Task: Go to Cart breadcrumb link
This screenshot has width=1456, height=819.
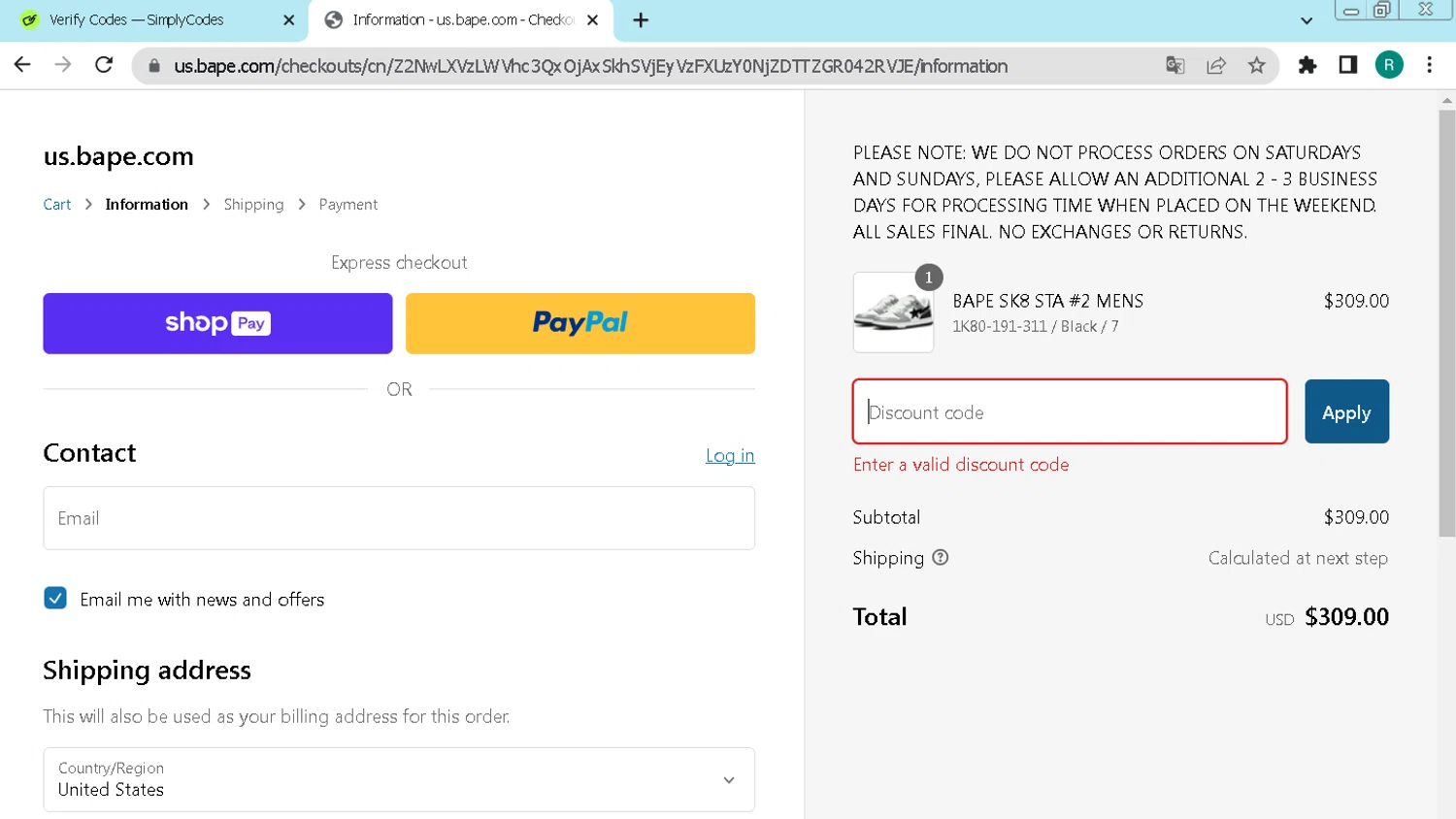Action: [x=57, y=205]
